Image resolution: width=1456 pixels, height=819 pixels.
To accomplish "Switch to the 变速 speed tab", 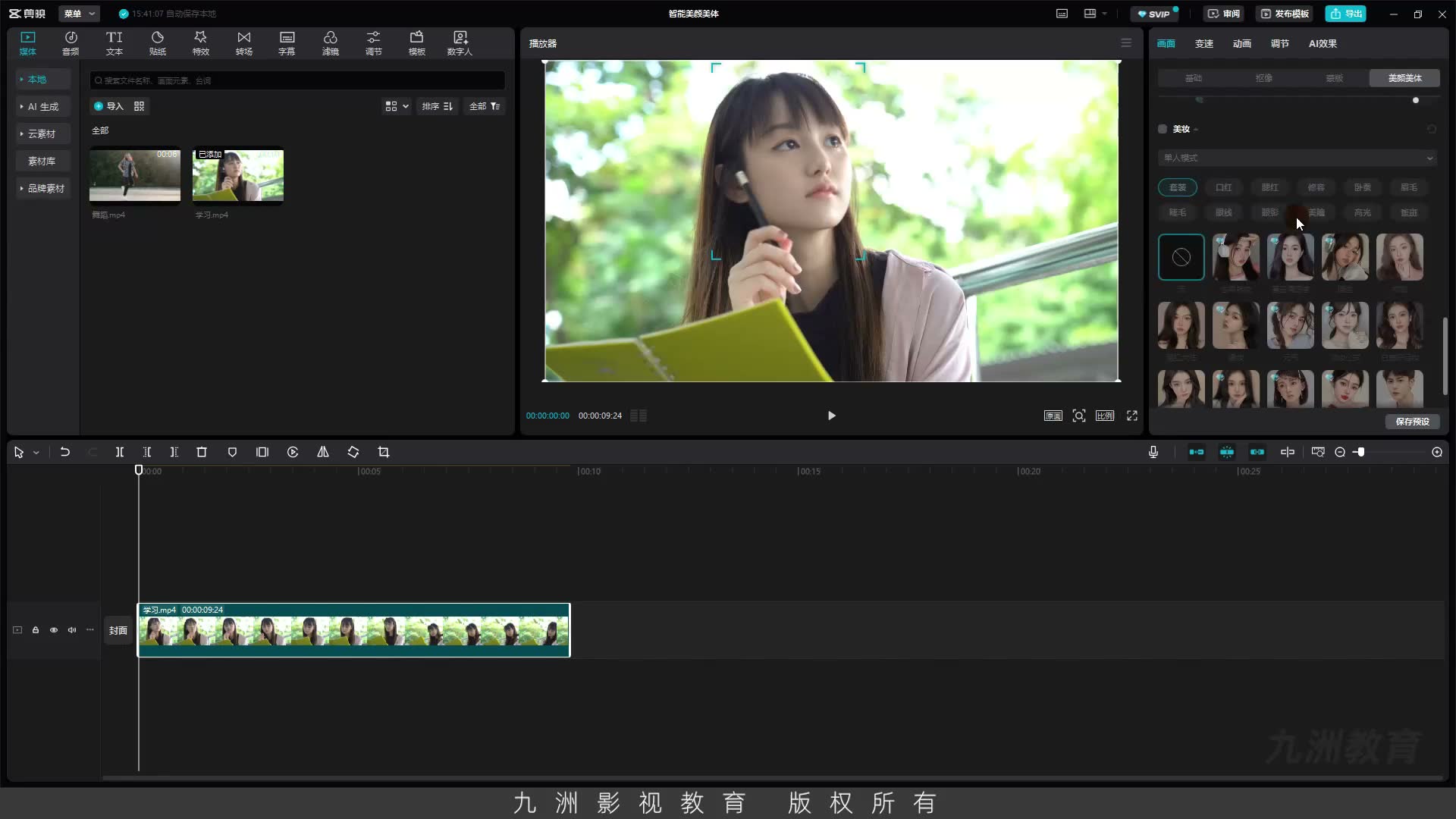I will [x=1204, y=44].
